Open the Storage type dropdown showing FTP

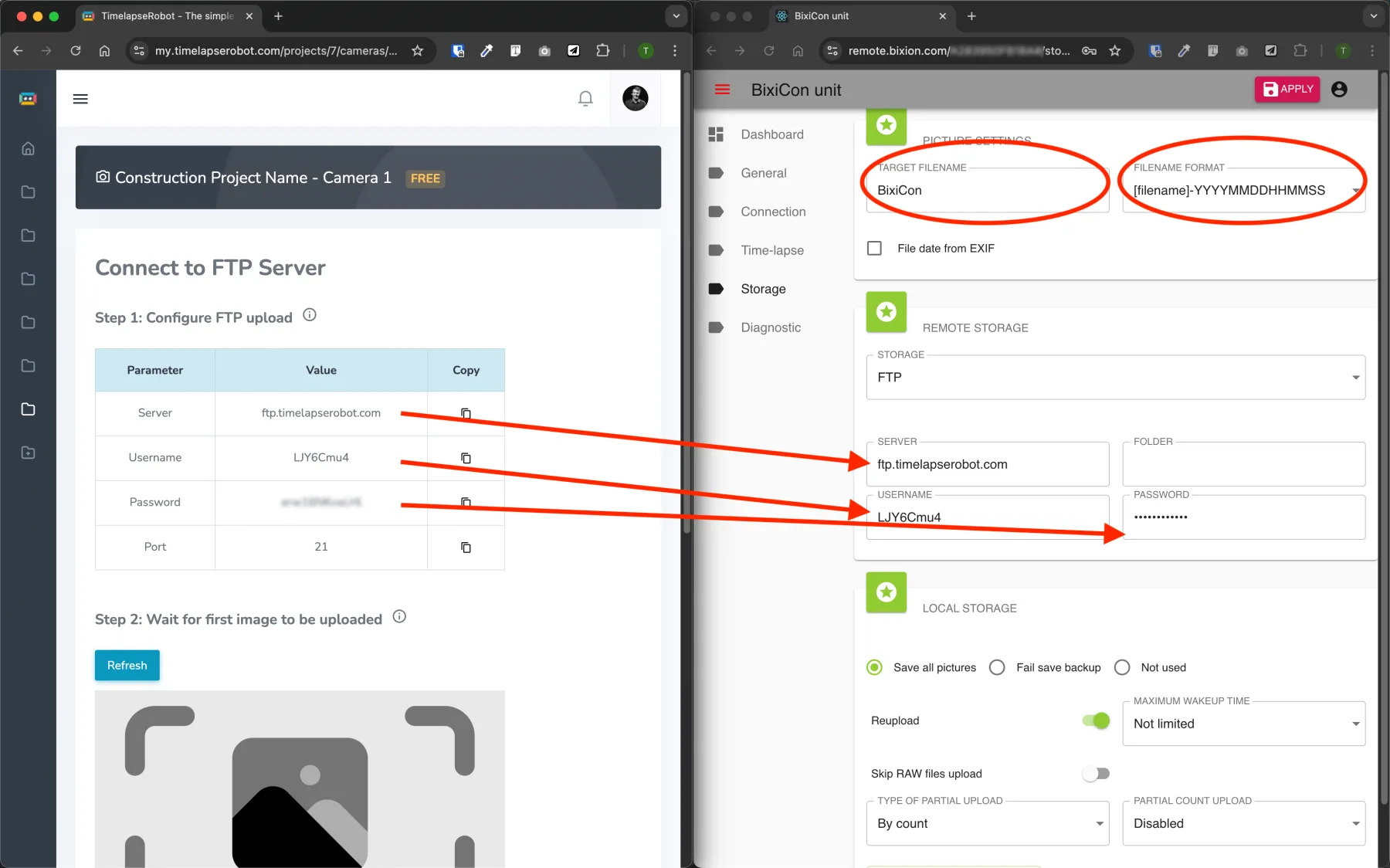click(x=1116, y=377)
